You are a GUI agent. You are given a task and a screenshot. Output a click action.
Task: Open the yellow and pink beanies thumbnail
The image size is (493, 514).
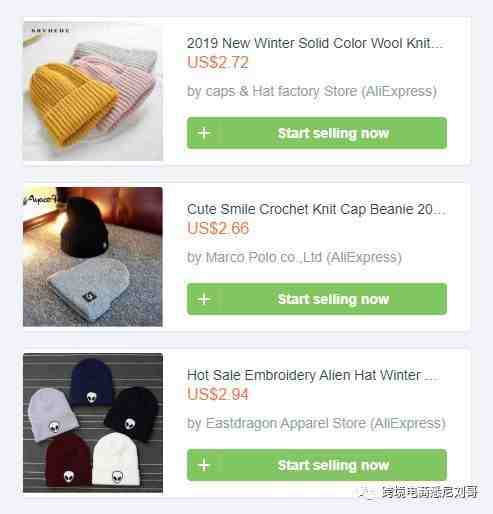click(x=93, y=91)
